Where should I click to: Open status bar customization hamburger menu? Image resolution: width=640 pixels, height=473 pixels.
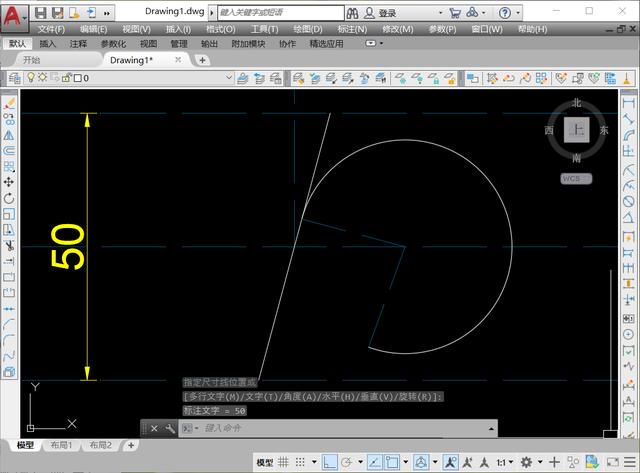pos(630,462)
